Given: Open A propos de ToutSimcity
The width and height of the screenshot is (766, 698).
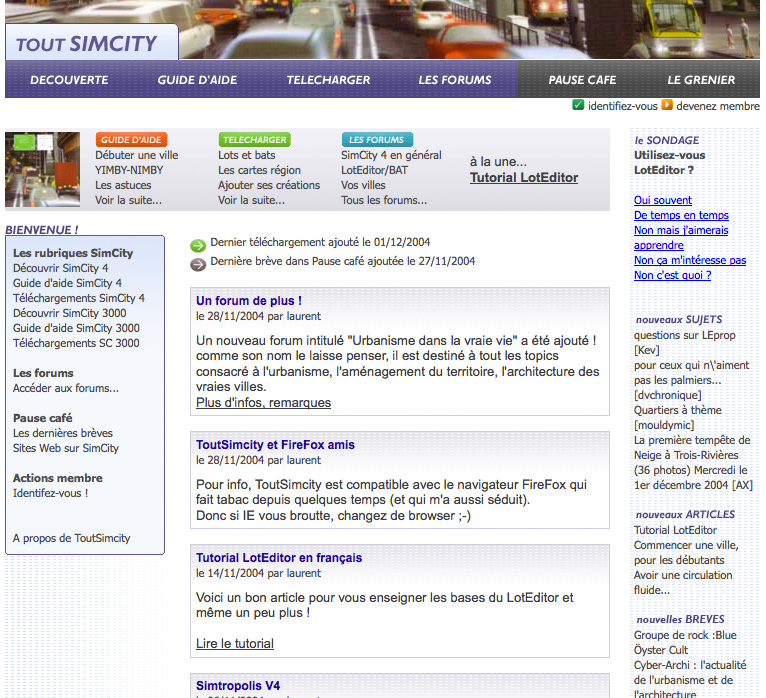Looking at the screenshot, I should [71, 538].
